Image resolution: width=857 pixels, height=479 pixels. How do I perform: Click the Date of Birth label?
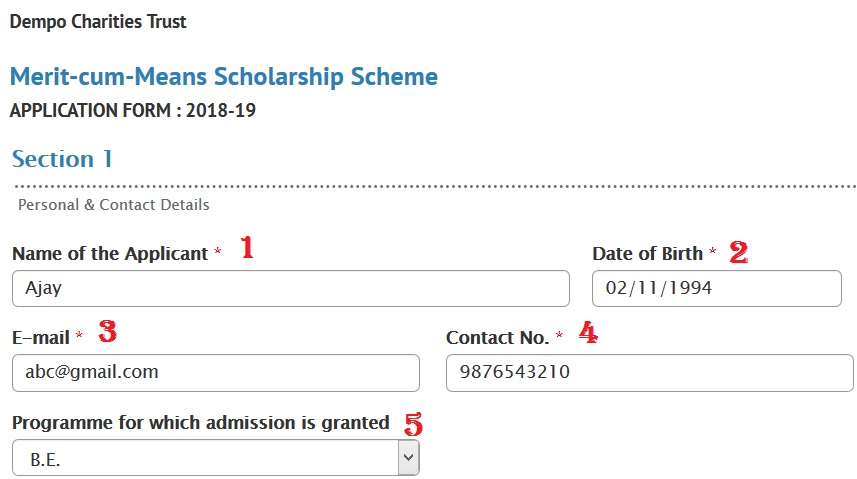coord(647,254)
